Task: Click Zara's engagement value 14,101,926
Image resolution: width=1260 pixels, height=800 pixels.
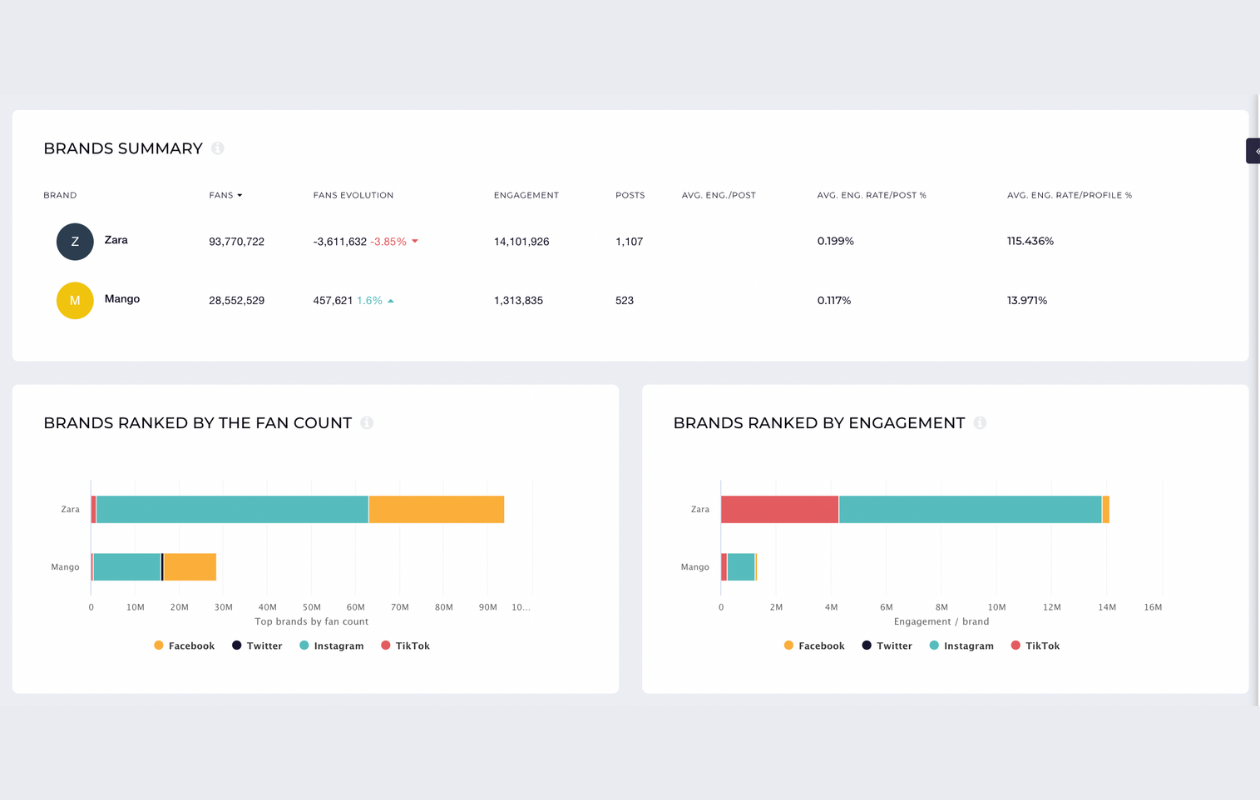Action: 521,242
